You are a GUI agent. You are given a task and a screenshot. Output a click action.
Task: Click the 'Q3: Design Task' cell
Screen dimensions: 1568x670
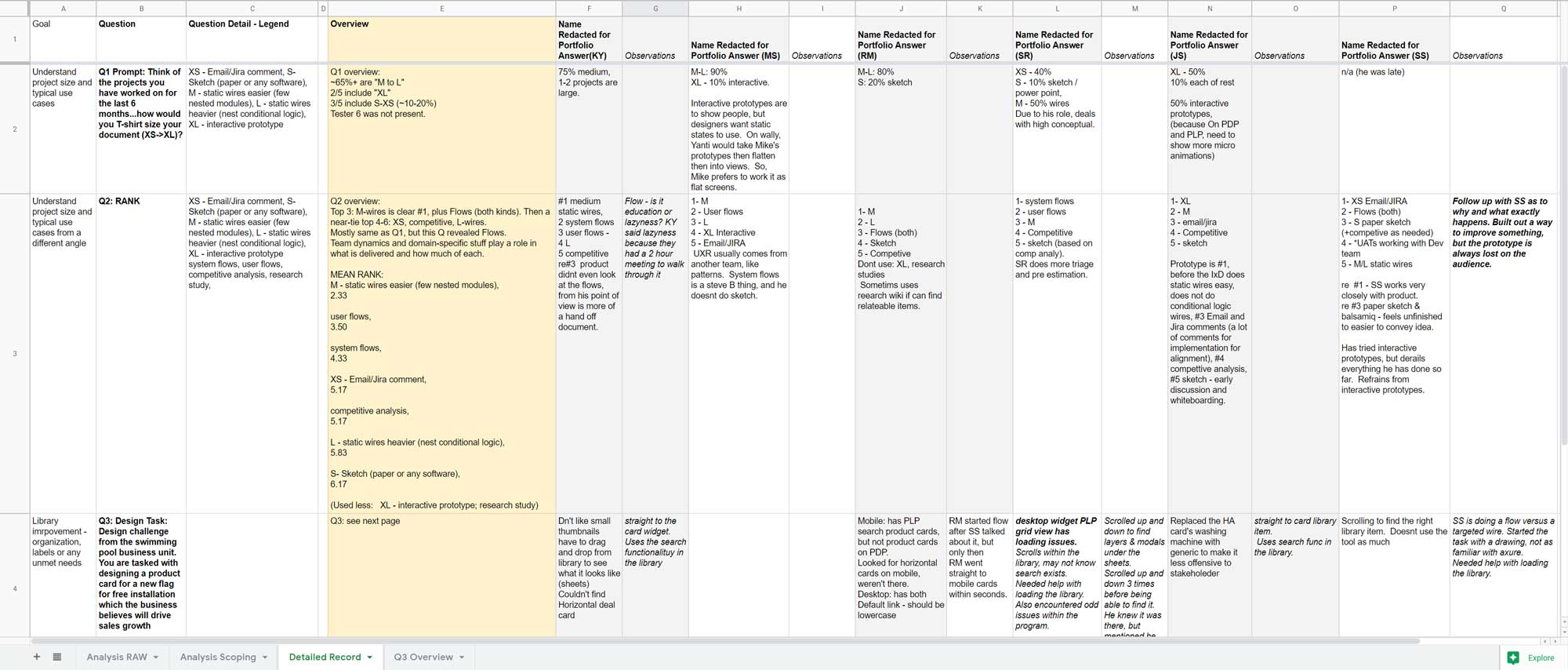coord(141,575)
